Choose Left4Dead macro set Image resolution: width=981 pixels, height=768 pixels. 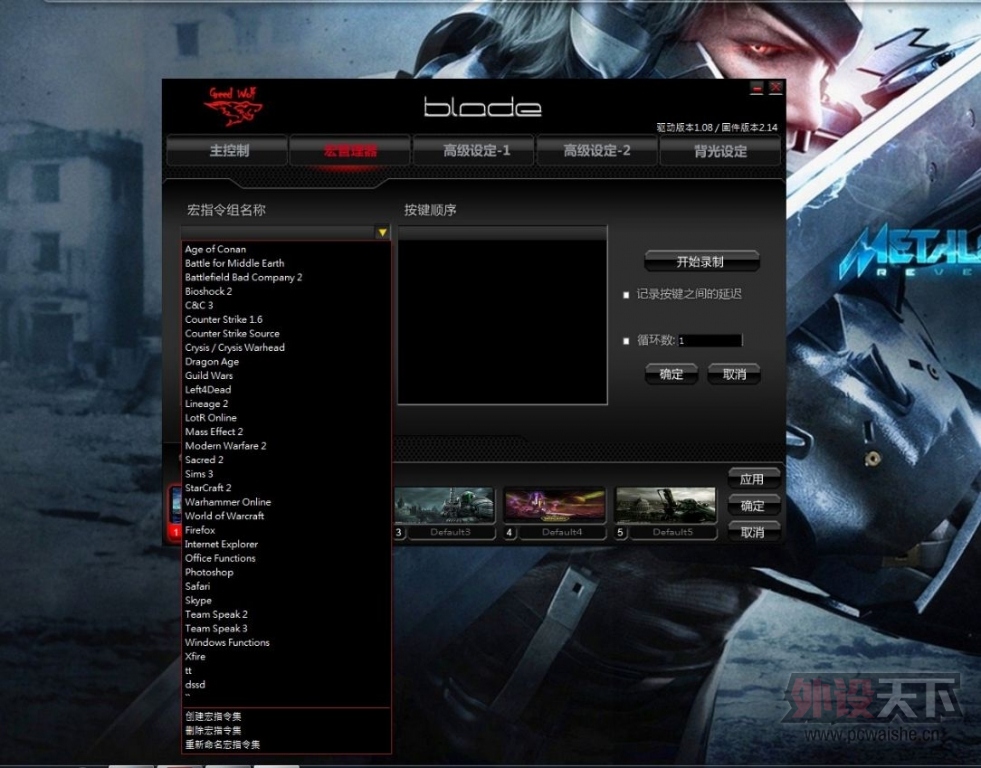[208, 390]
